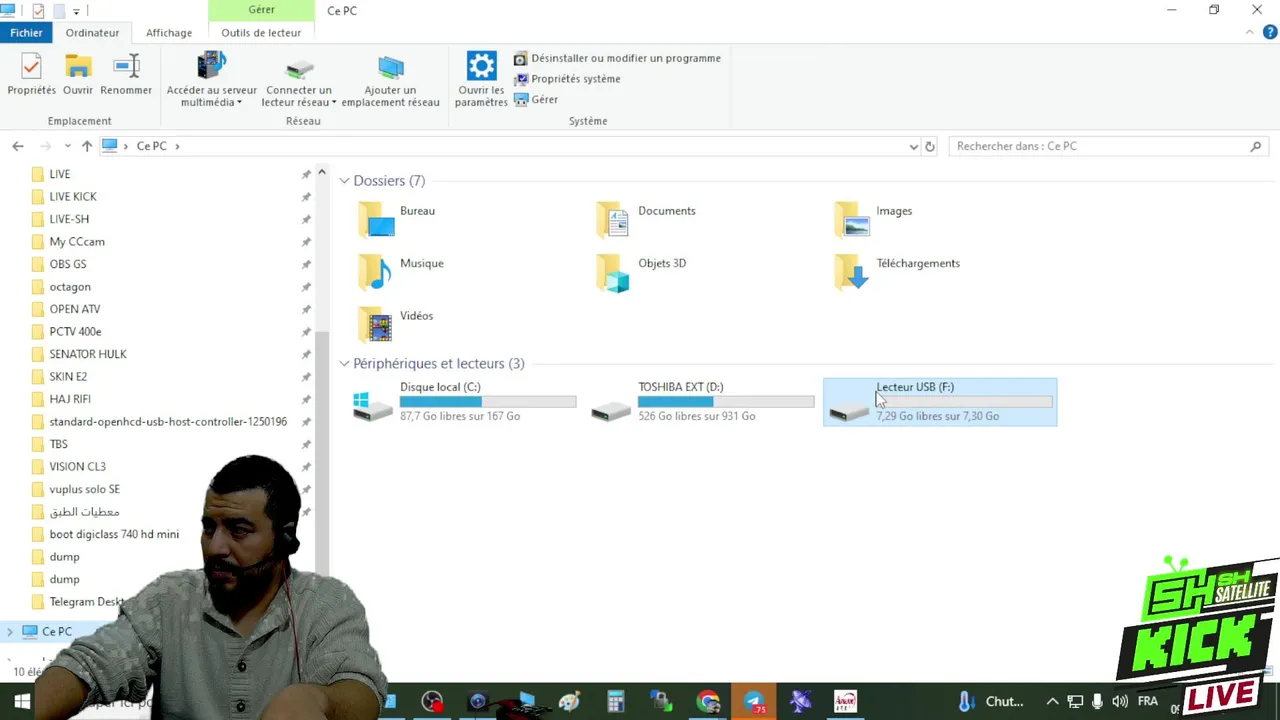
Task: Go up one level with the up arrow
Action: (x=87, y=146)
